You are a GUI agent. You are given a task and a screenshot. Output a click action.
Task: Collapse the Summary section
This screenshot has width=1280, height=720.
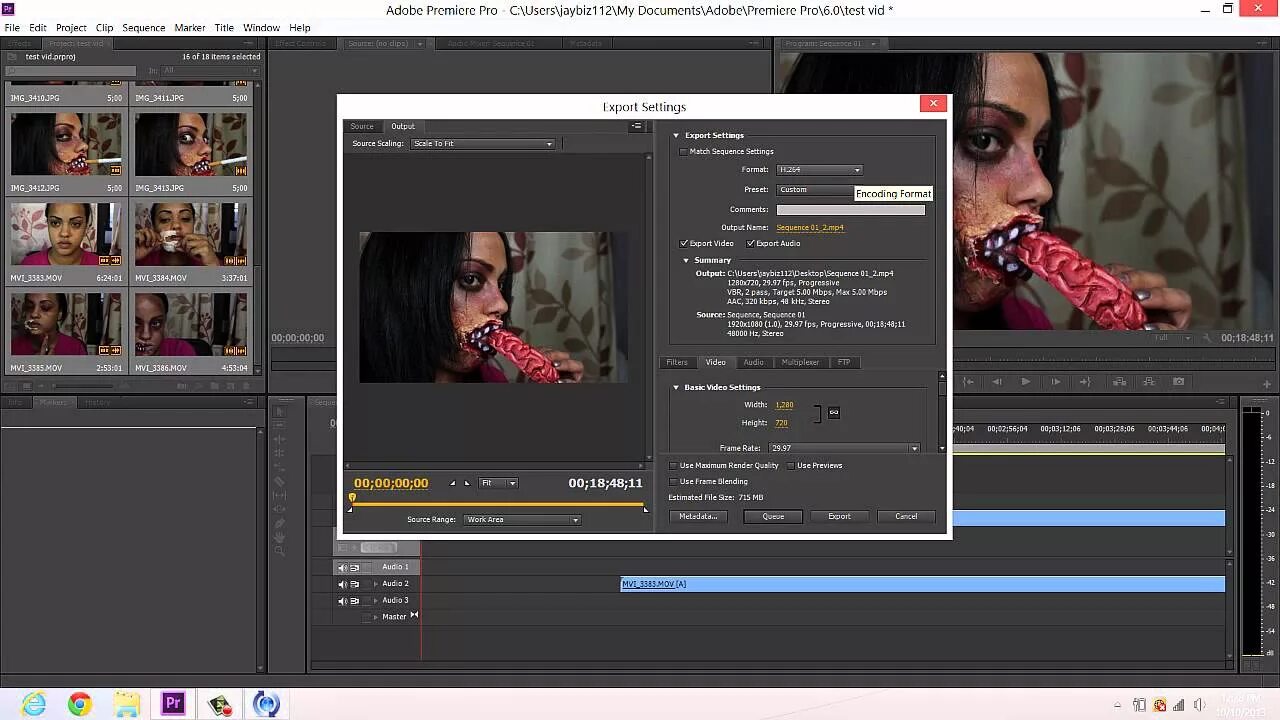tap(686, 261)
